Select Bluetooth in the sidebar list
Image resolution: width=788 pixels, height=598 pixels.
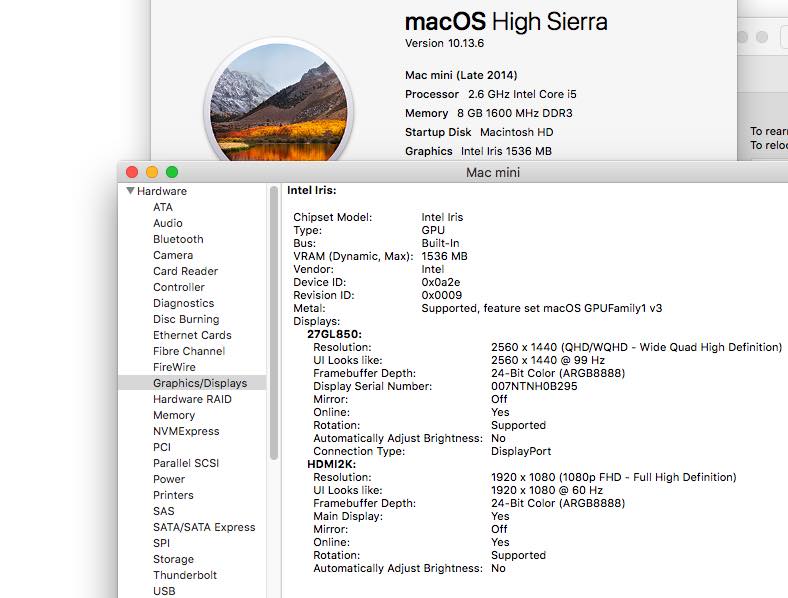point(178,239)
